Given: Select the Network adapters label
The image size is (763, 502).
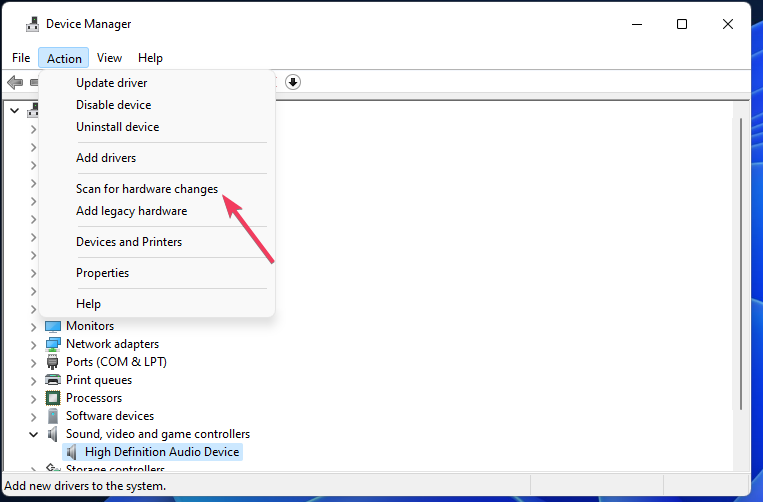Looking at the screenshot, I should click(x=112, y=344).
